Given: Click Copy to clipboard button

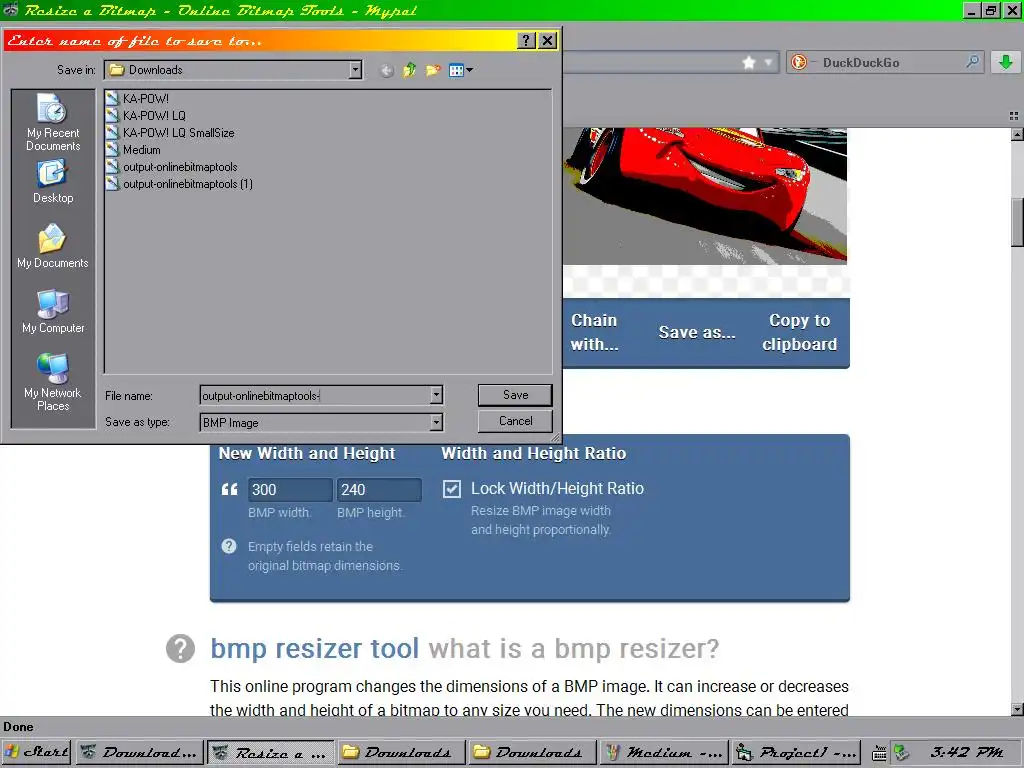Looking at the screenshot, I should [799, 332].
